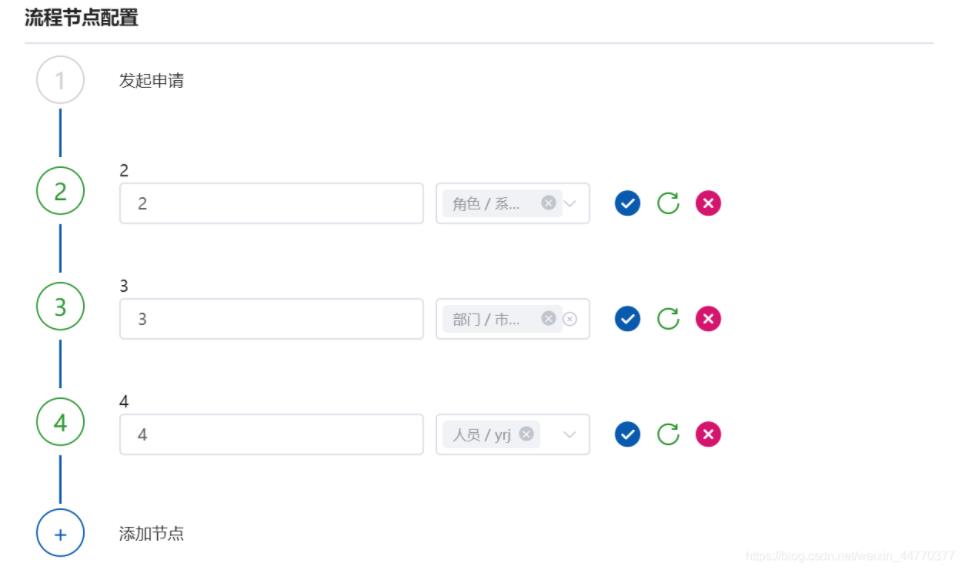
Task: Focus the node 4 name input field
Action: coord(271,434)
